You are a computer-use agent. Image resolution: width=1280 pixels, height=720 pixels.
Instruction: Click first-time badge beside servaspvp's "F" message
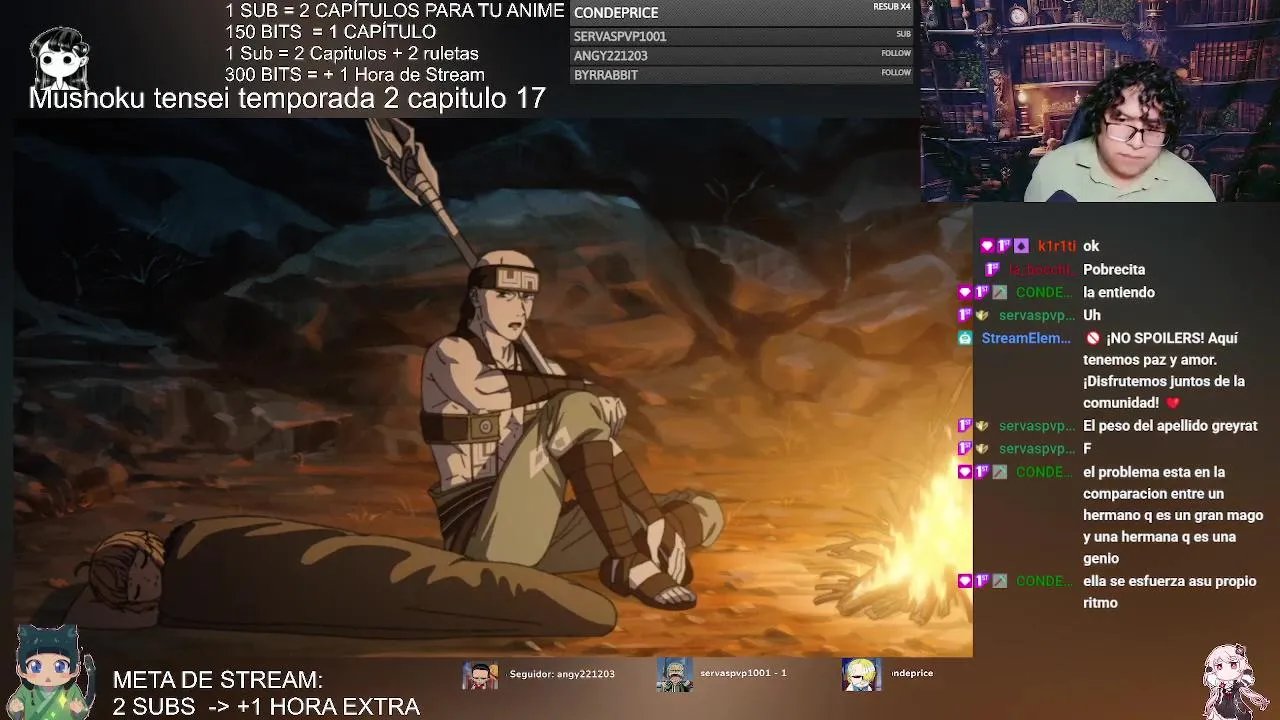[965, 449]
